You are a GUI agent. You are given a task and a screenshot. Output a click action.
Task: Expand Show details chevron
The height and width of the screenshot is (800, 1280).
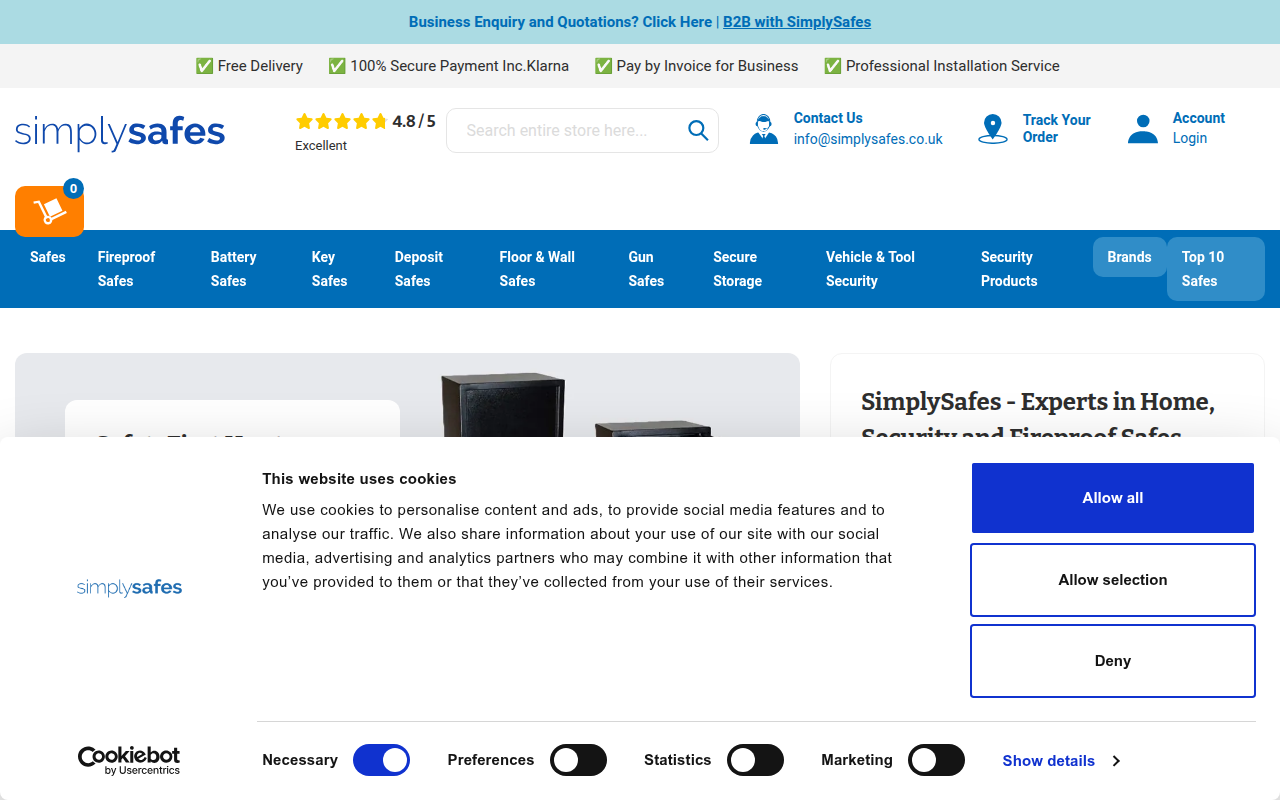(1116, 761)
